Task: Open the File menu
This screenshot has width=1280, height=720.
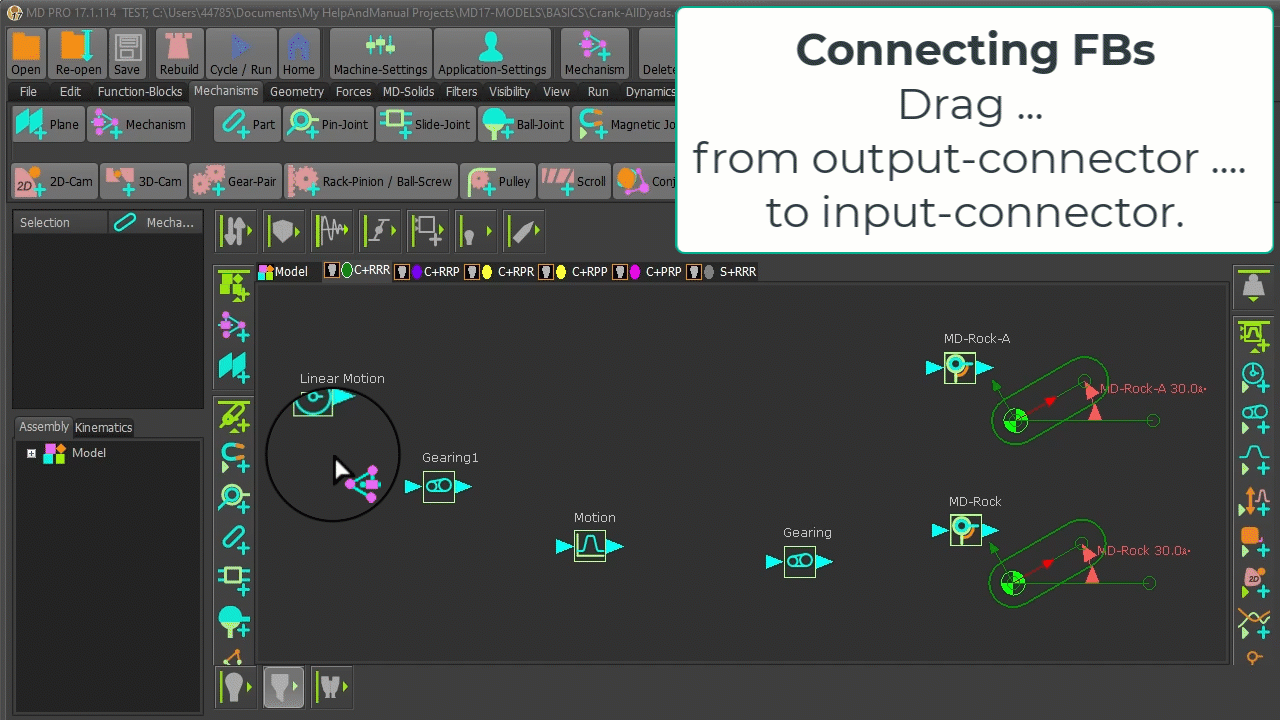Action: point(28,91)
